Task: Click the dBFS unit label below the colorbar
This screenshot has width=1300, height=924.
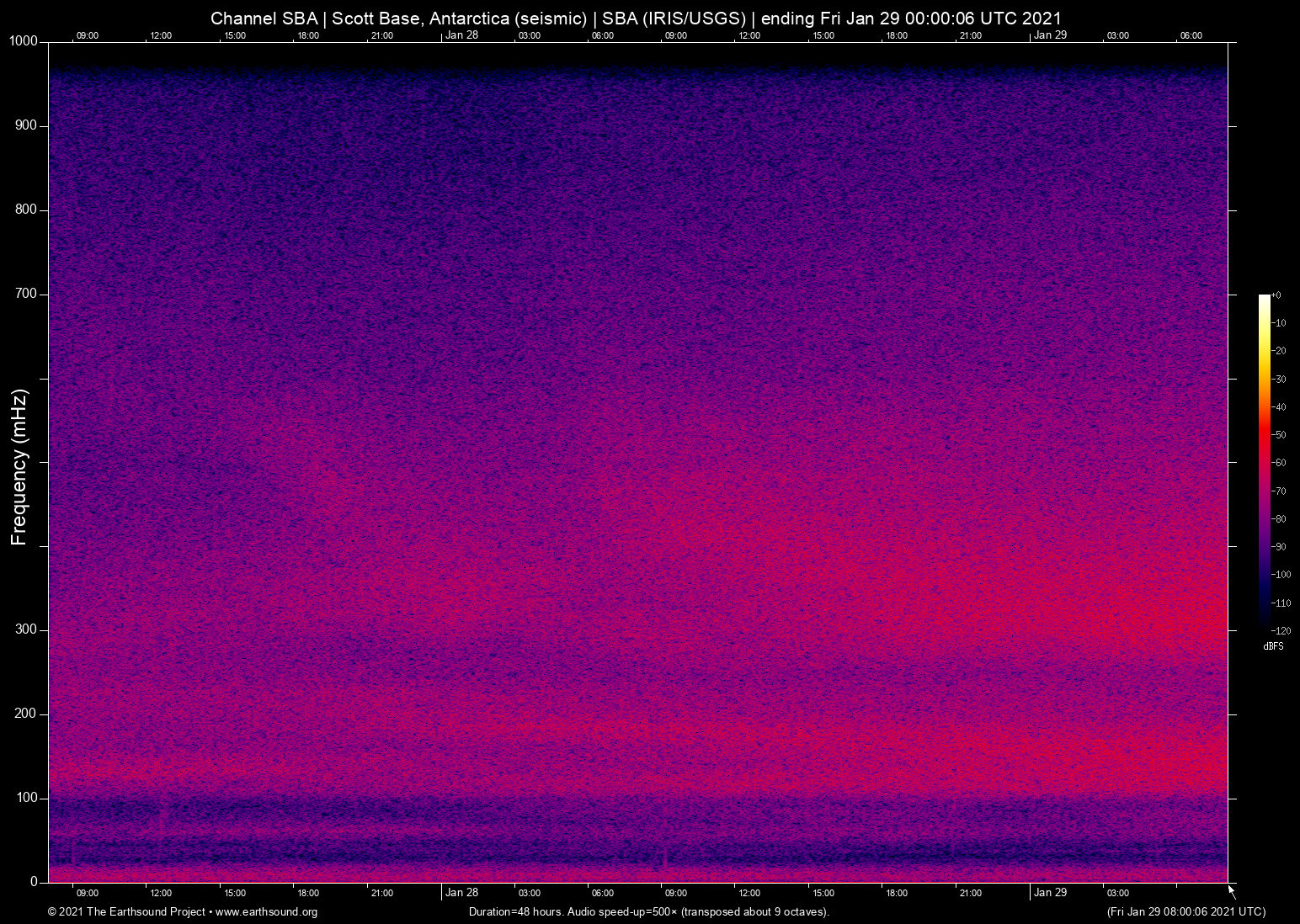Action: tap(1273, 646)
